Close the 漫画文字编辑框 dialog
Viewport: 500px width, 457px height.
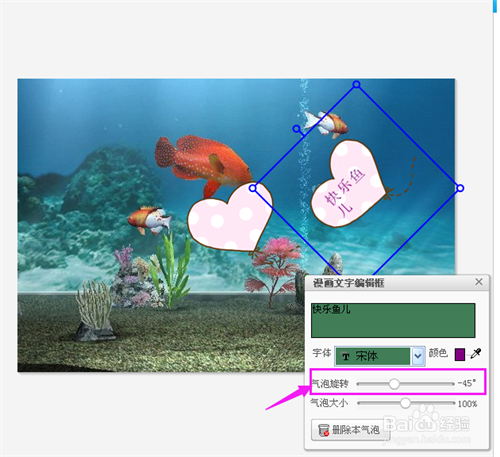coord(479,282)
